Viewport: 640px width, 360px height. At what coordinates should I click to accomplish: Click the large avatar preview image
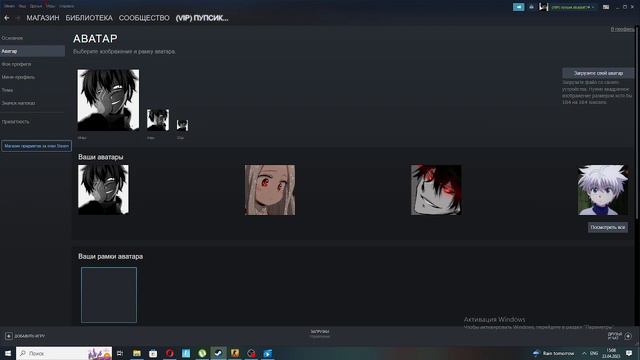[x=108, y=100]
